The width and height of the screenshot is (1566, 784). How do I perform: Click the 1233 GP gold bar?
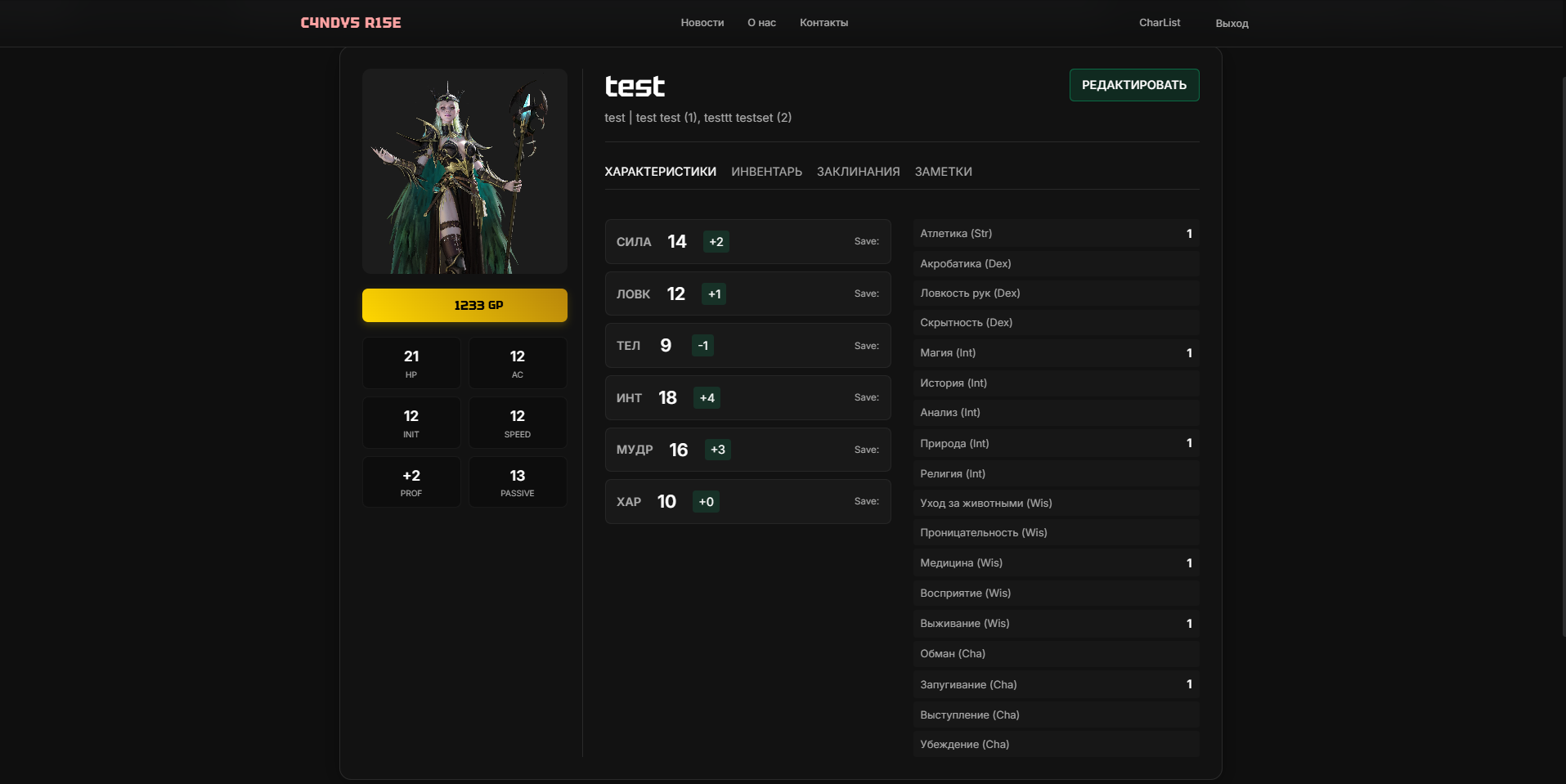point(464,305)
